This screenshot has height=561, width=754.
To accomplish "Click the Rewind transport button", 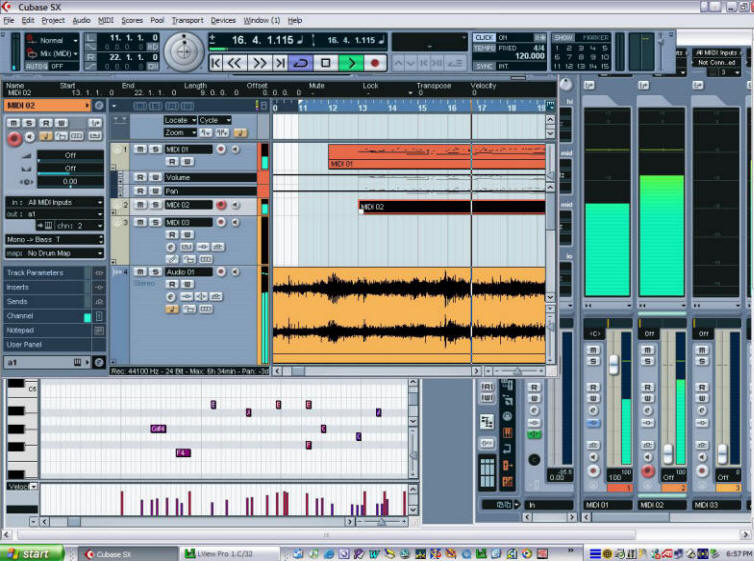I will point(236,62).
